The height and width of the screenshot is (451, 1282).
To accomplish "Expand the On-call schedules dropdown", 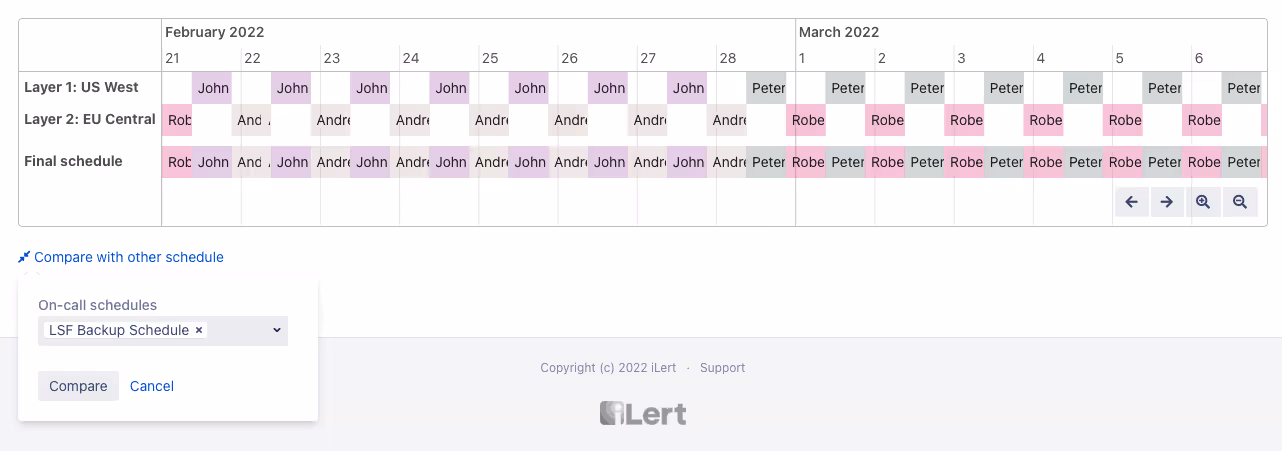I will [277, 330].
